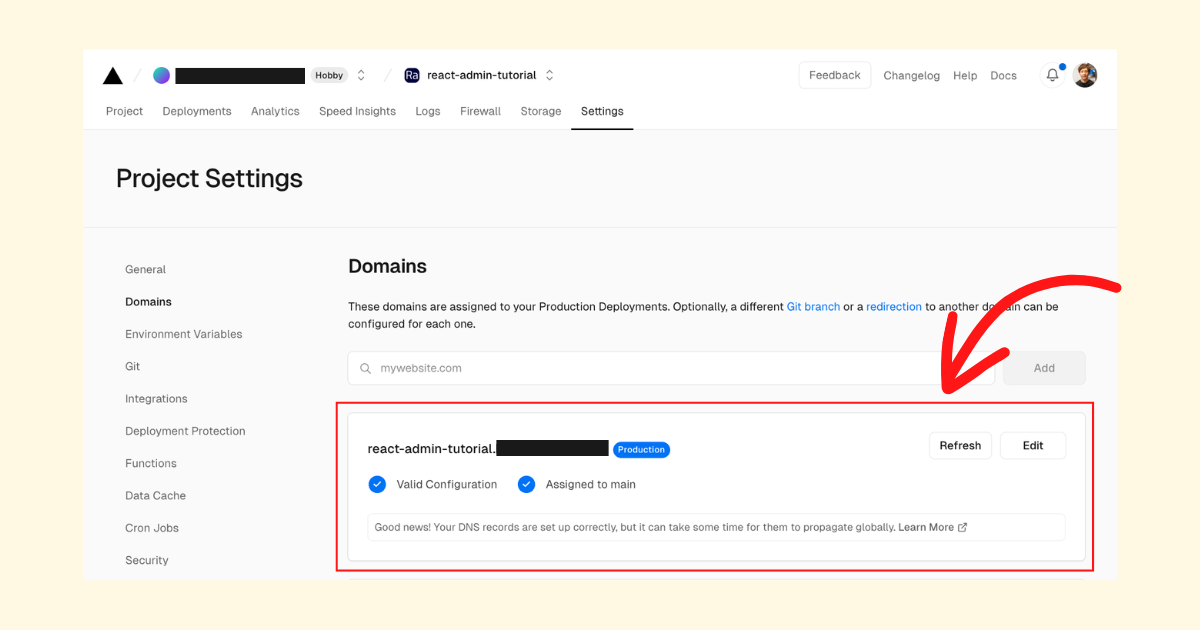Open Data Cache settings
This screenshot has height=630, width=1200.
155,495
